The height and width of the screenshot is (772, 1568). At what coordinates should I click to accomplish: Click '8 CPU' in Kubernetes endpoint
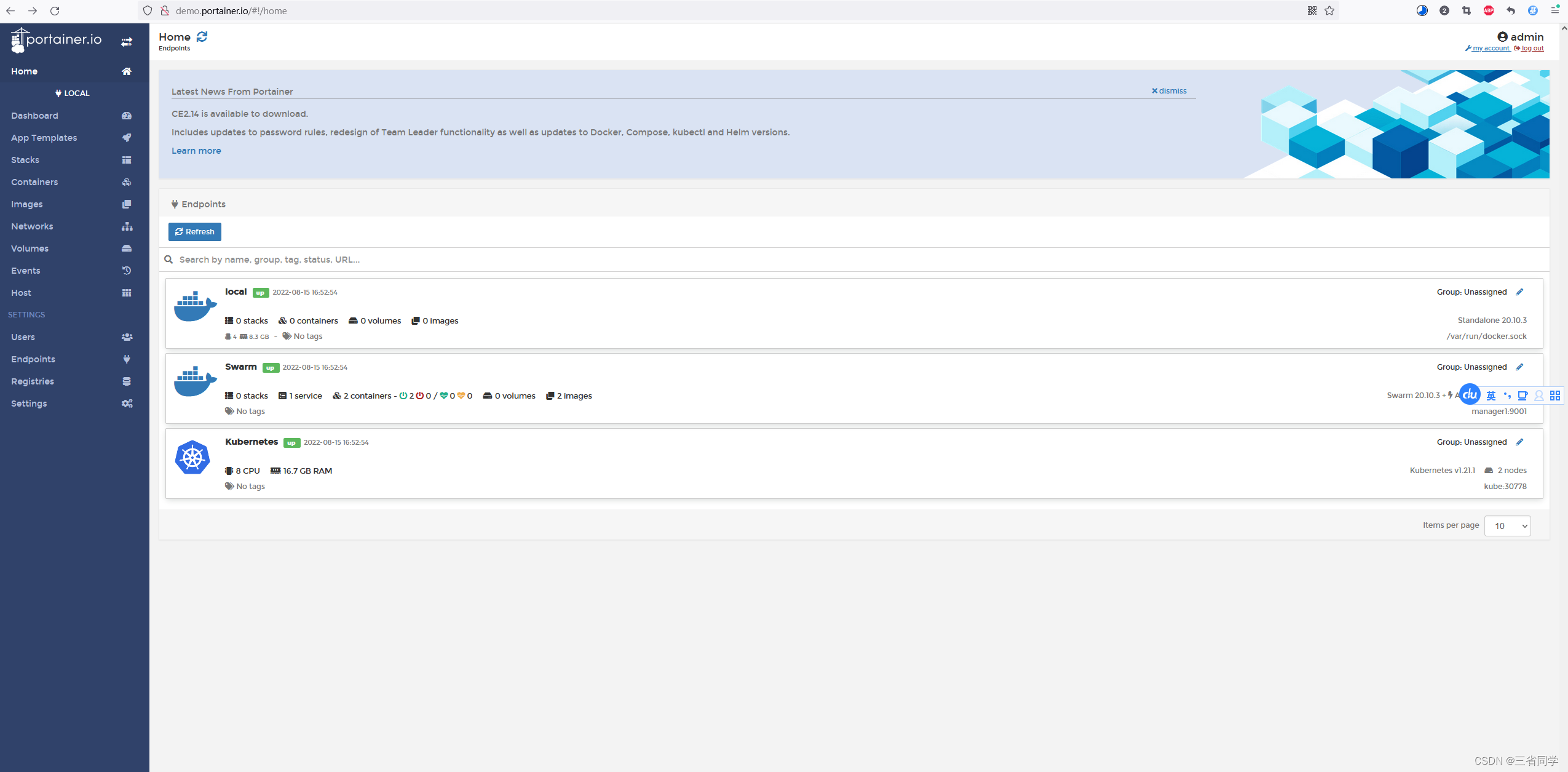(x=242, y=471)
